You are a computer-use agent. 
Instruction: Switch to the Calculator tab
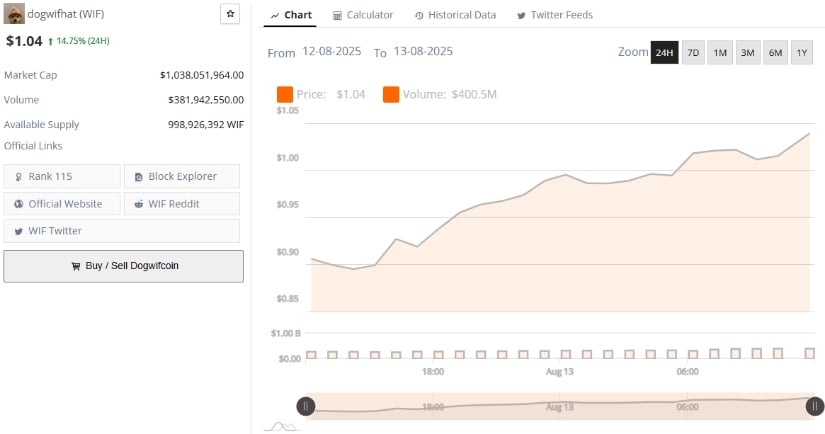click(x=363, y=15)
